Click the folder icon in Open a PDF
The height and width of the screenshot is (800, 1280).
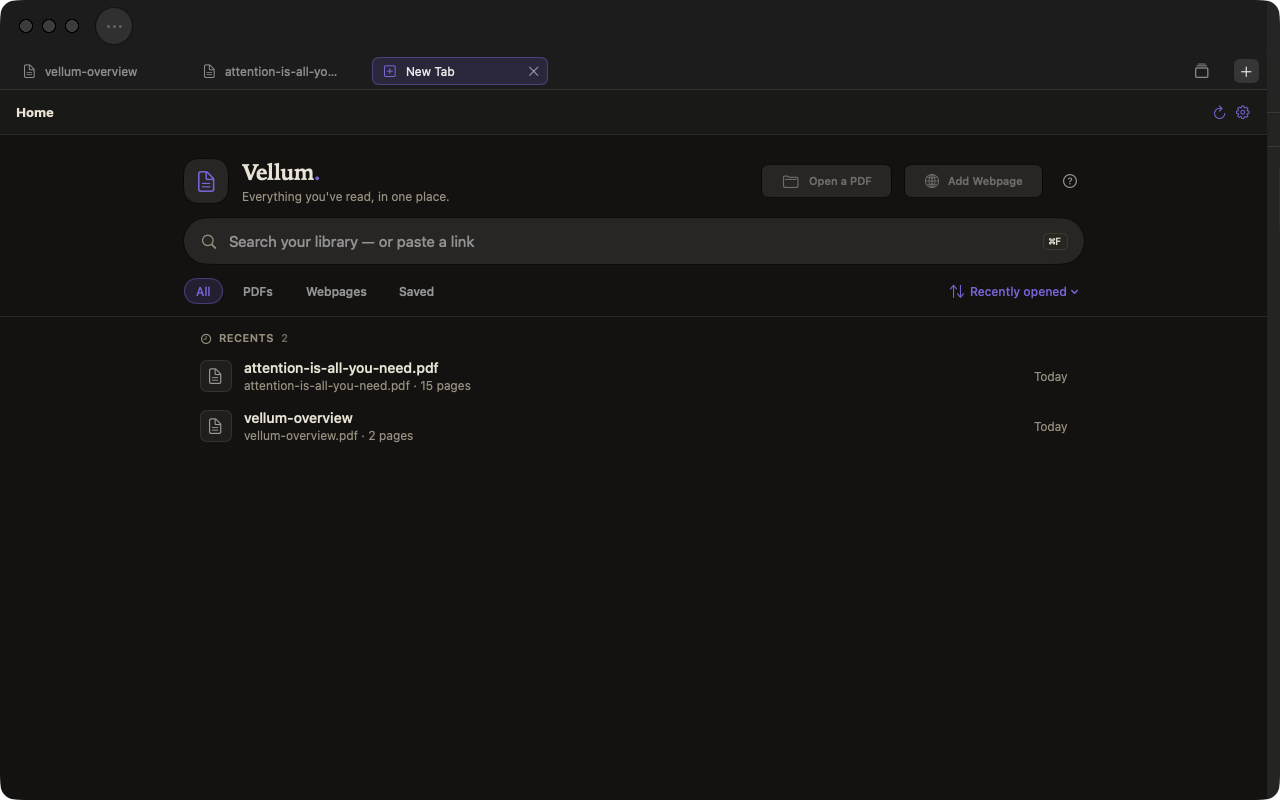coord(790,181)
